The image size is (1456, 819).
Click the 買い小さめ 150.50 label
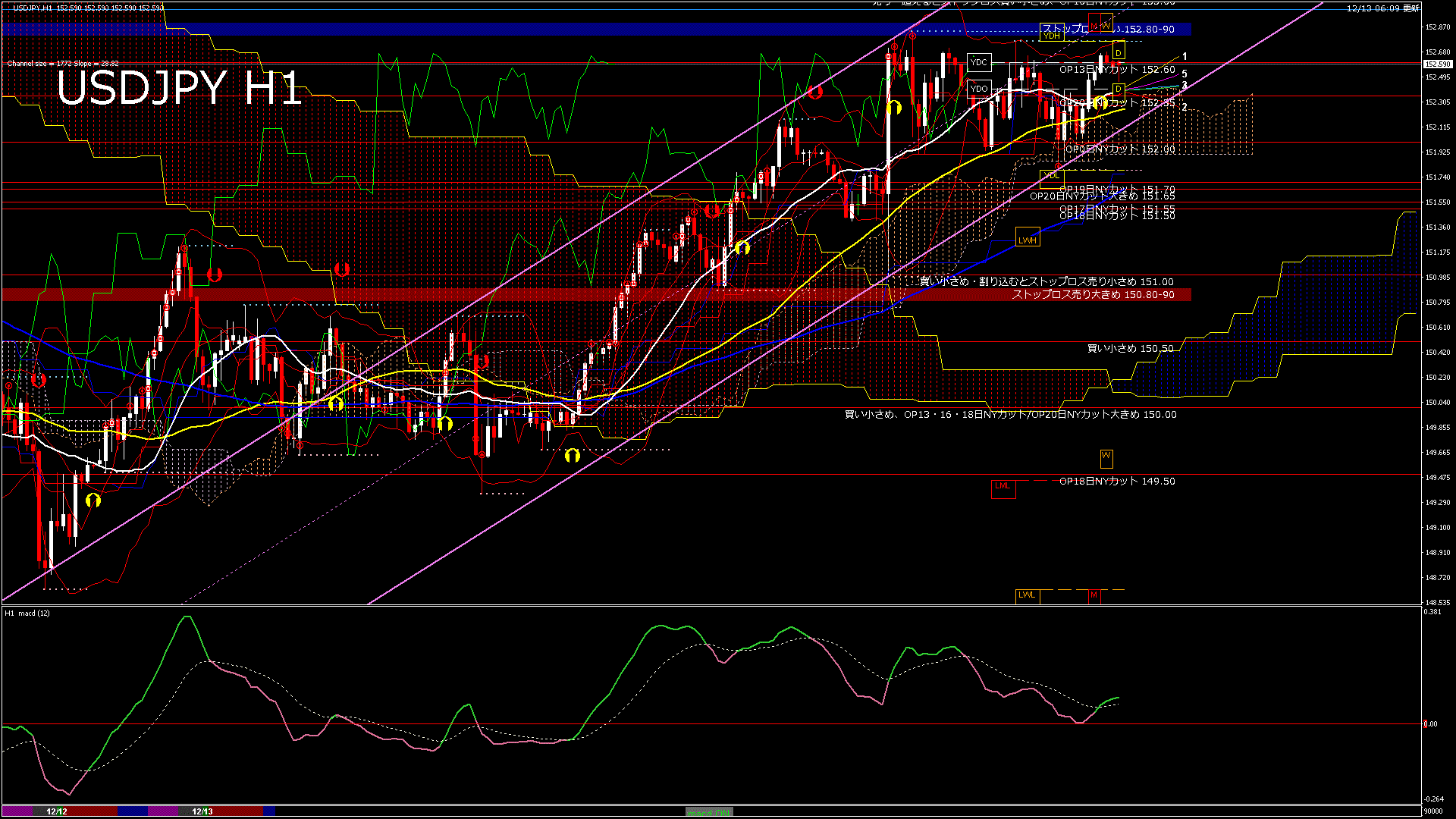pos(1131,349)
